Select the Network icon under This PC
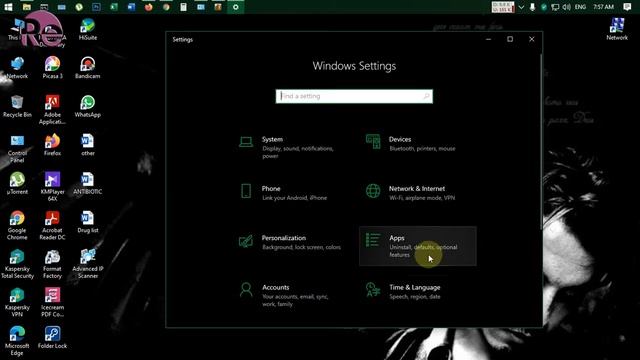This screenshot has height=360, width=640. tap(17, 68)
